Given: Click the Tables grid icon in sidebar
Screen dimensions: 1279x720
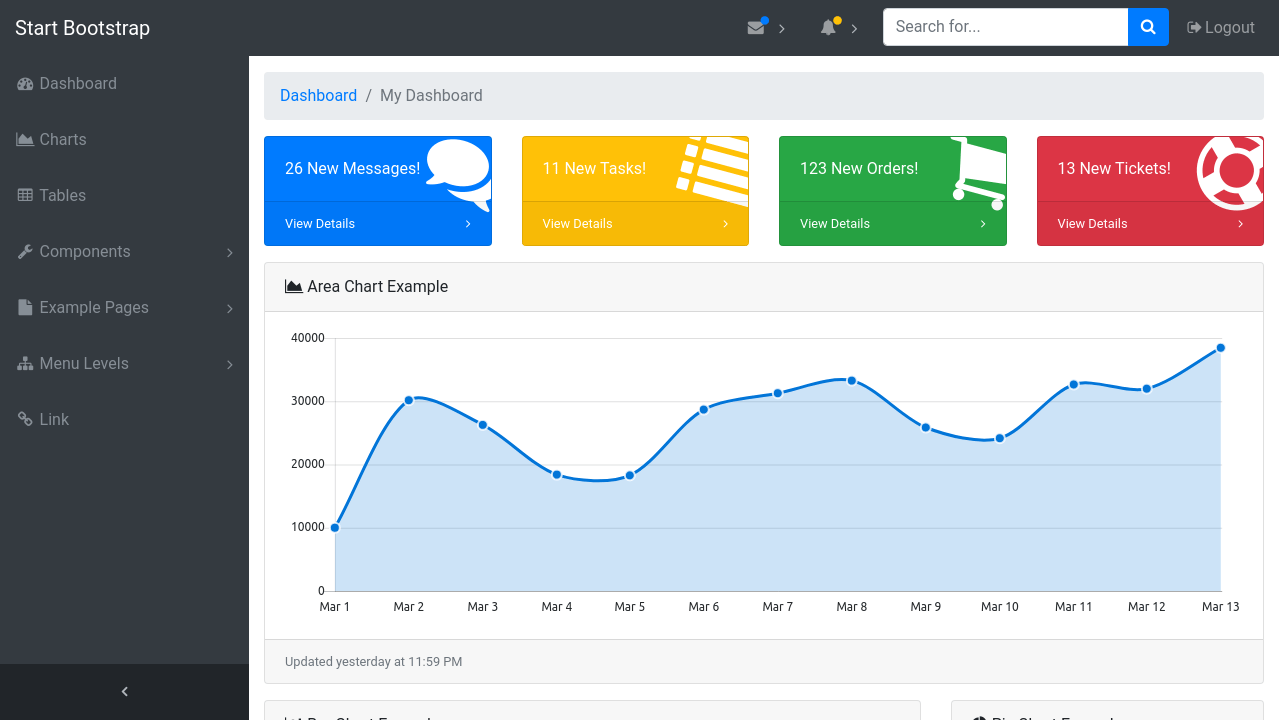Looking at the screenshot, I should (x=25, y=196).
